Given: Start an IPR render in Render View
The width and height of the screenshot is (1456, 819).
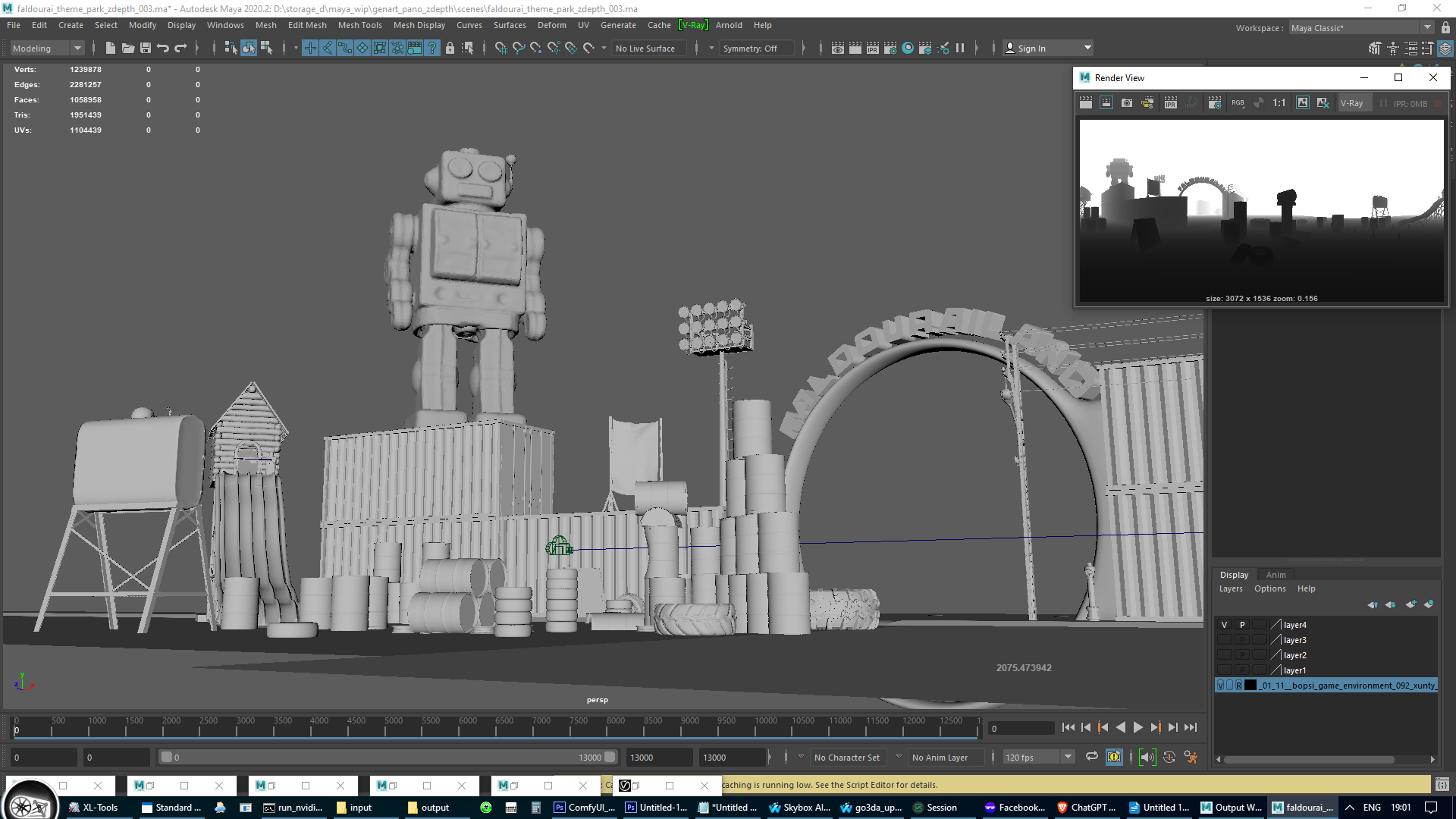Looking at the screenshot, I should [x=1170, y=102].
